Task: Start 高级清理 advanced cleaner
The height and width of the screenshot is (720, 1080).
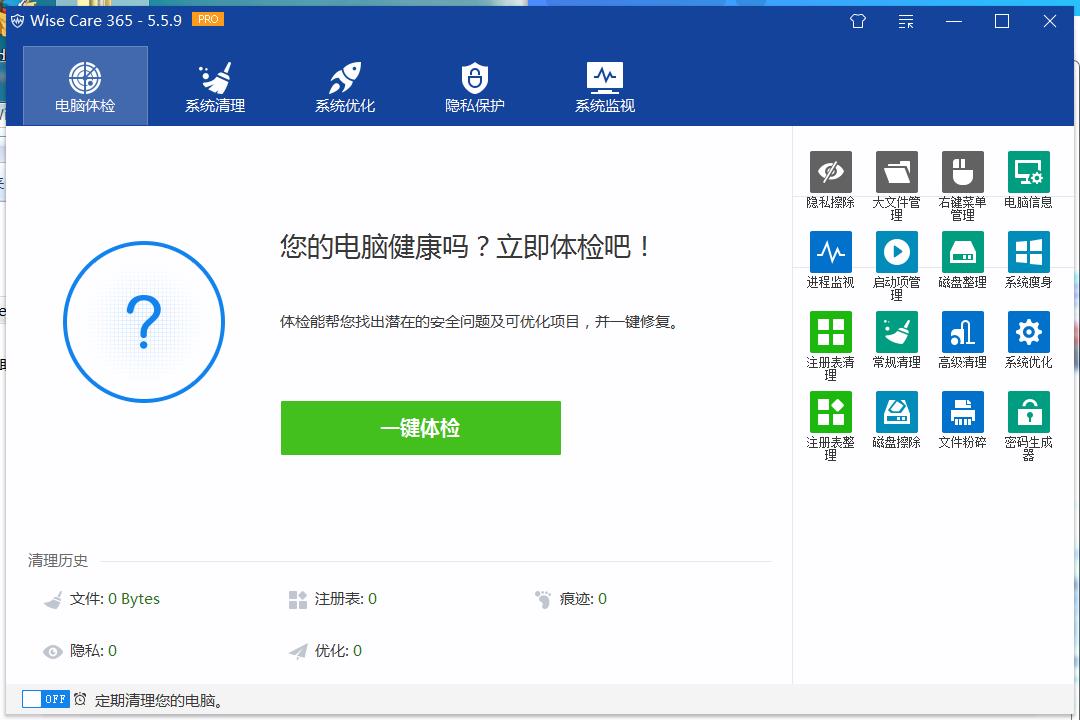Action: 962,330
